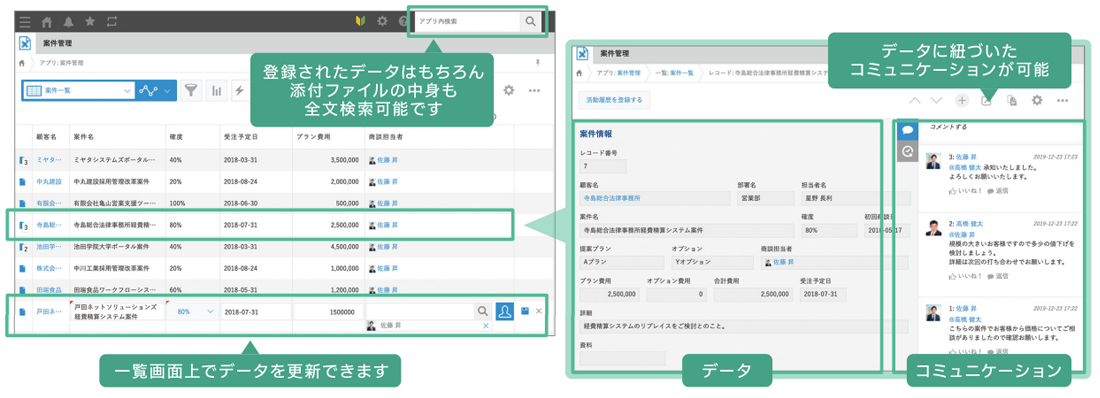Click the magnifier button beside アプリ内検索
The width and height of the screenshot is (1100, 398).
point(530,22)
